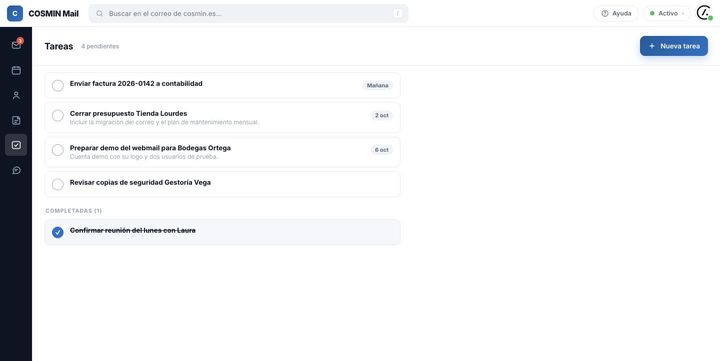Click the 'Mañana' due date tag
Image resolution: width=720 pixels, height=361 pixels.
pos(377,85)
